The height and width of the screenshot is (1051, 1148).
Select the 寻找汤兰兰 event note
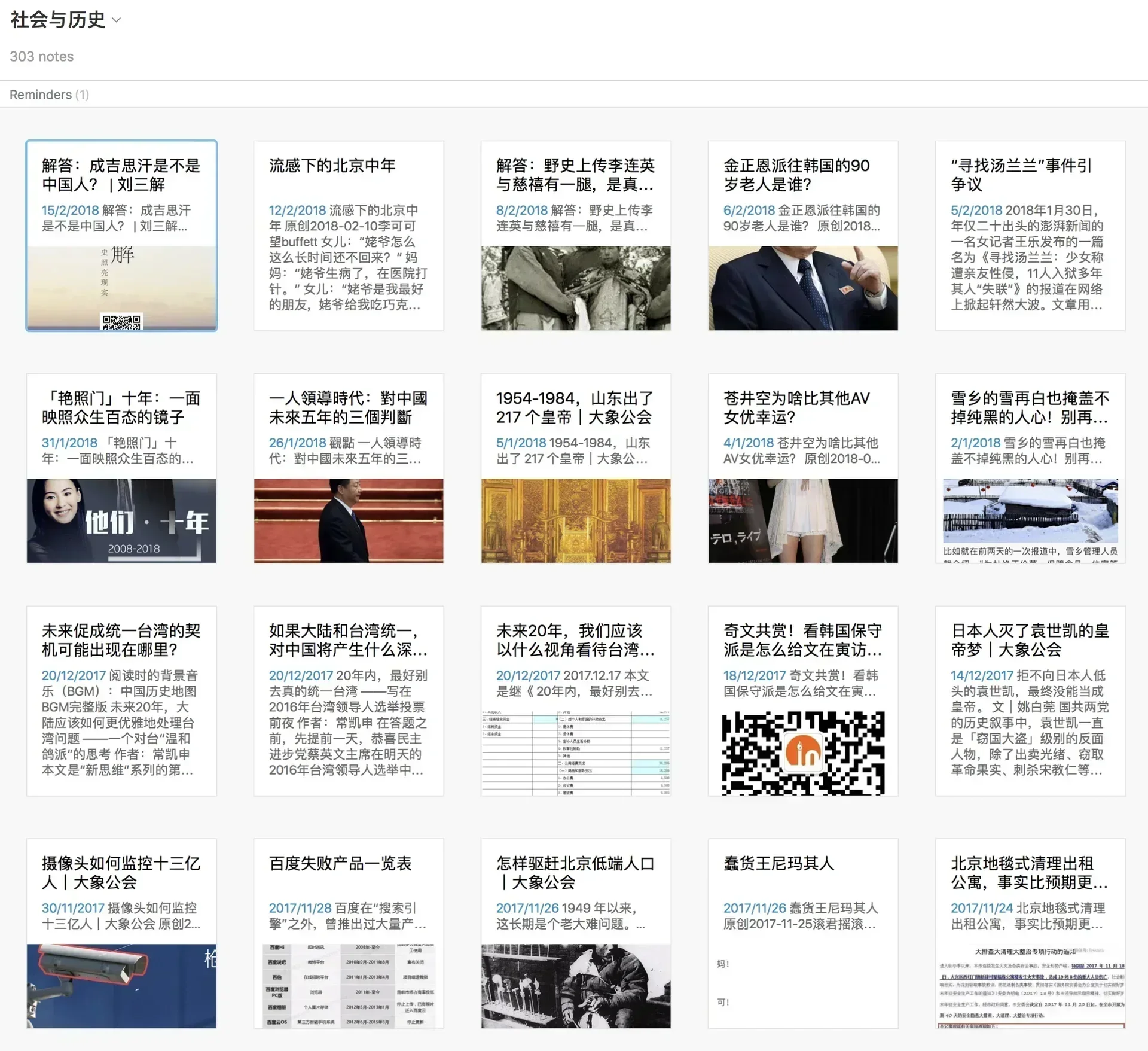1030,236
